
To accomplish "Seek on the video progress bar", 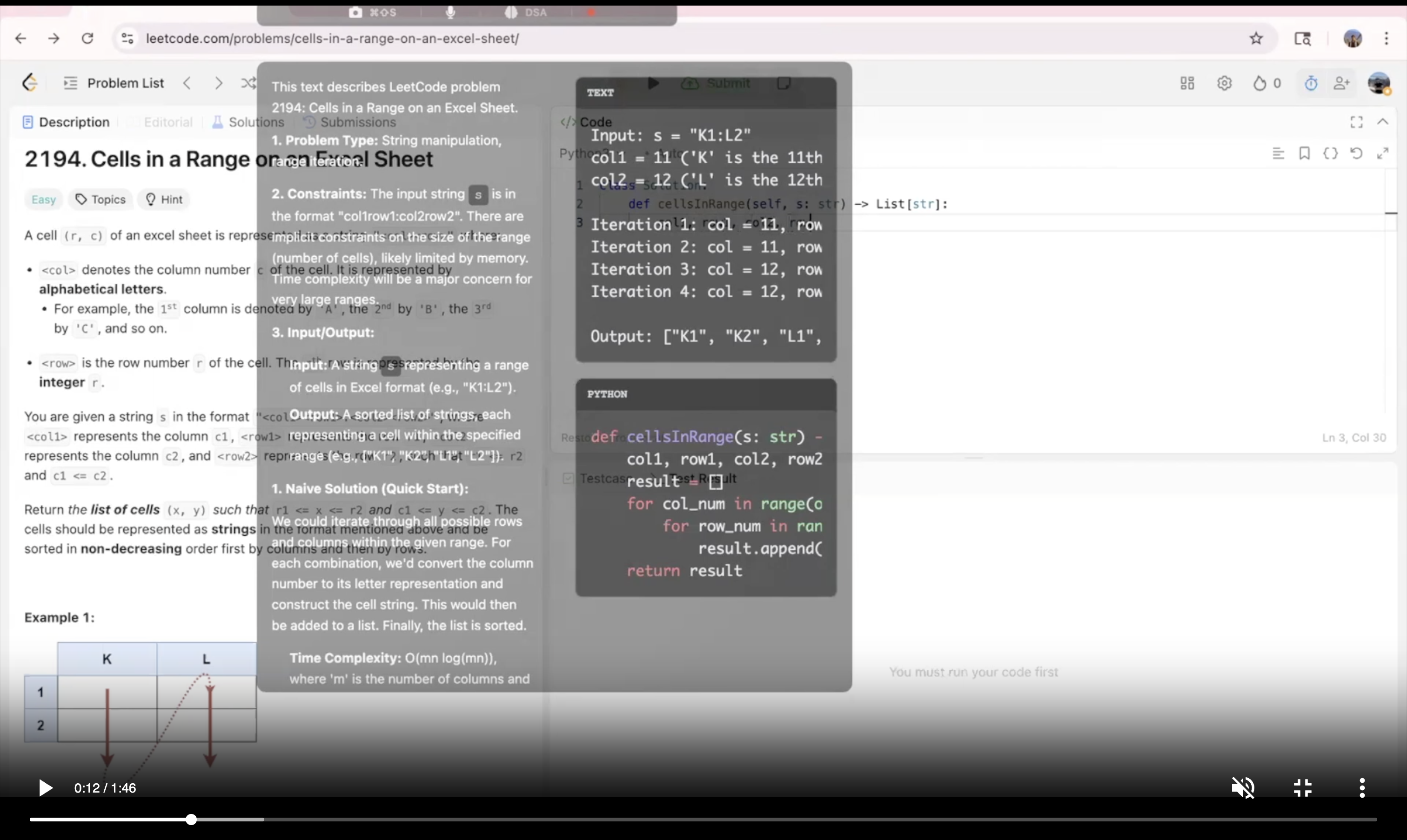I will click(703, 819).
